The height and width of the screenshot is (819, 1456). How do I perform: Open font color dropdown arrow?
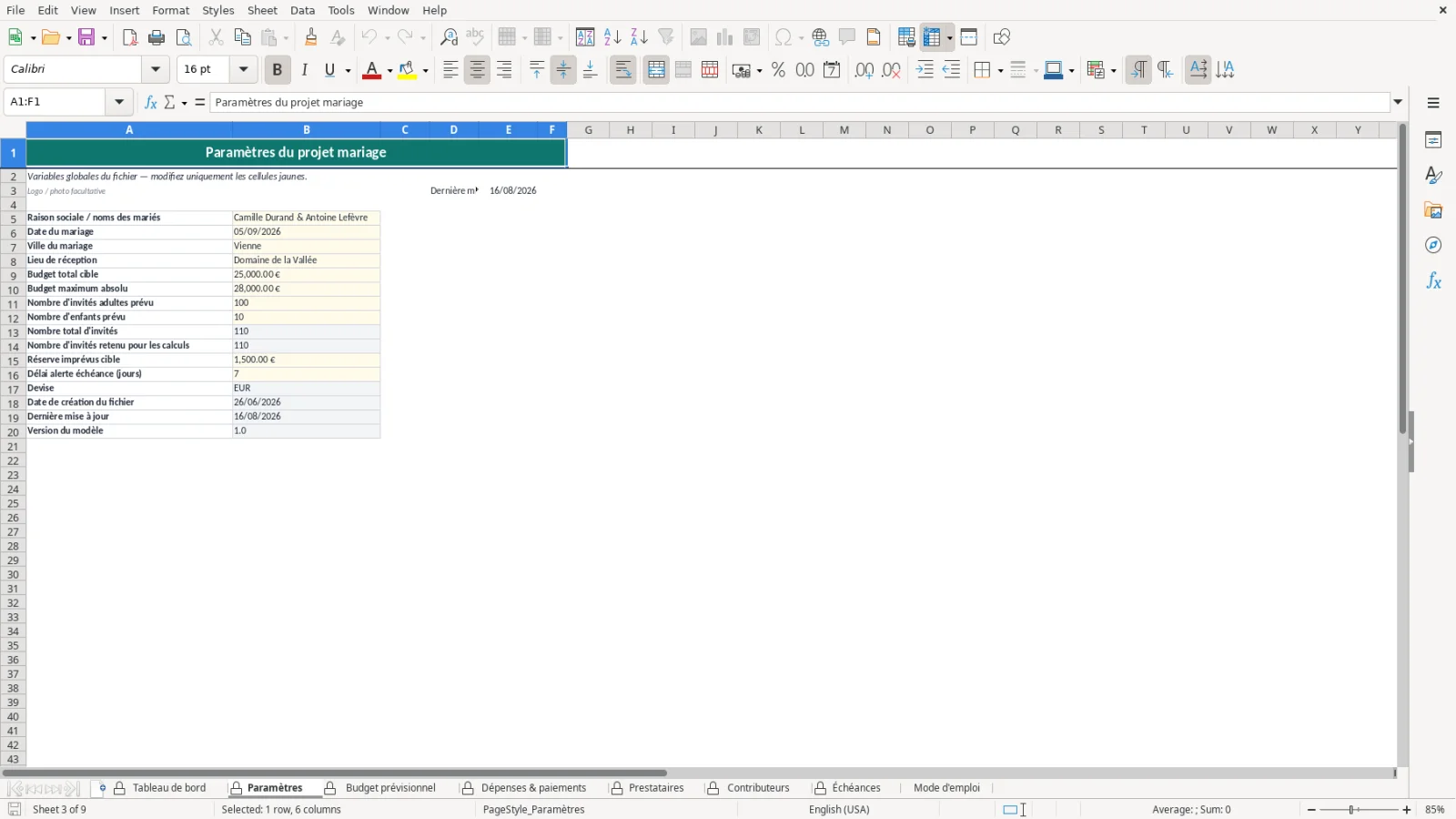pos(389,71)
